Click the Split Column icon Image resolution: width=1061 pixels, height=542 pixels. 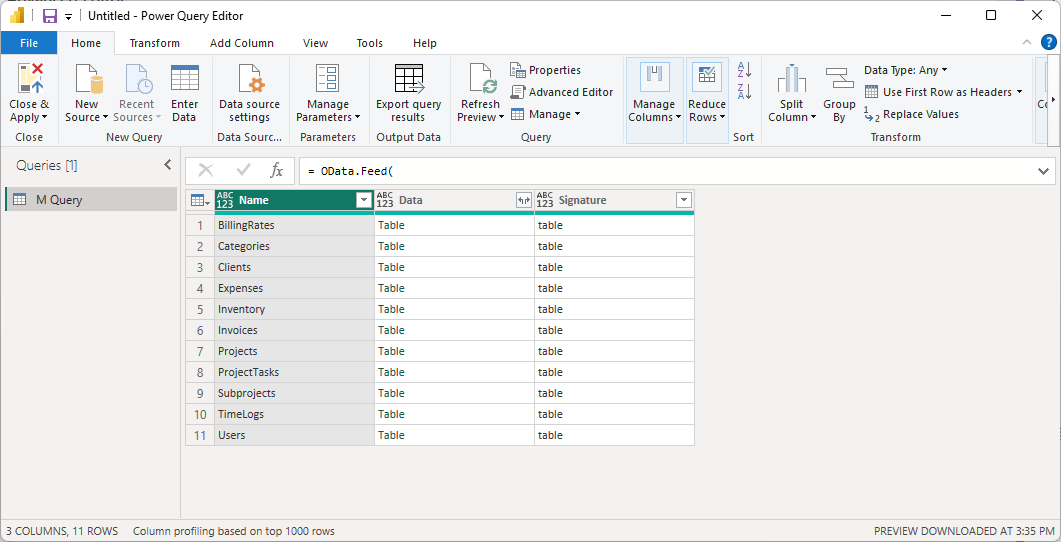791,78
